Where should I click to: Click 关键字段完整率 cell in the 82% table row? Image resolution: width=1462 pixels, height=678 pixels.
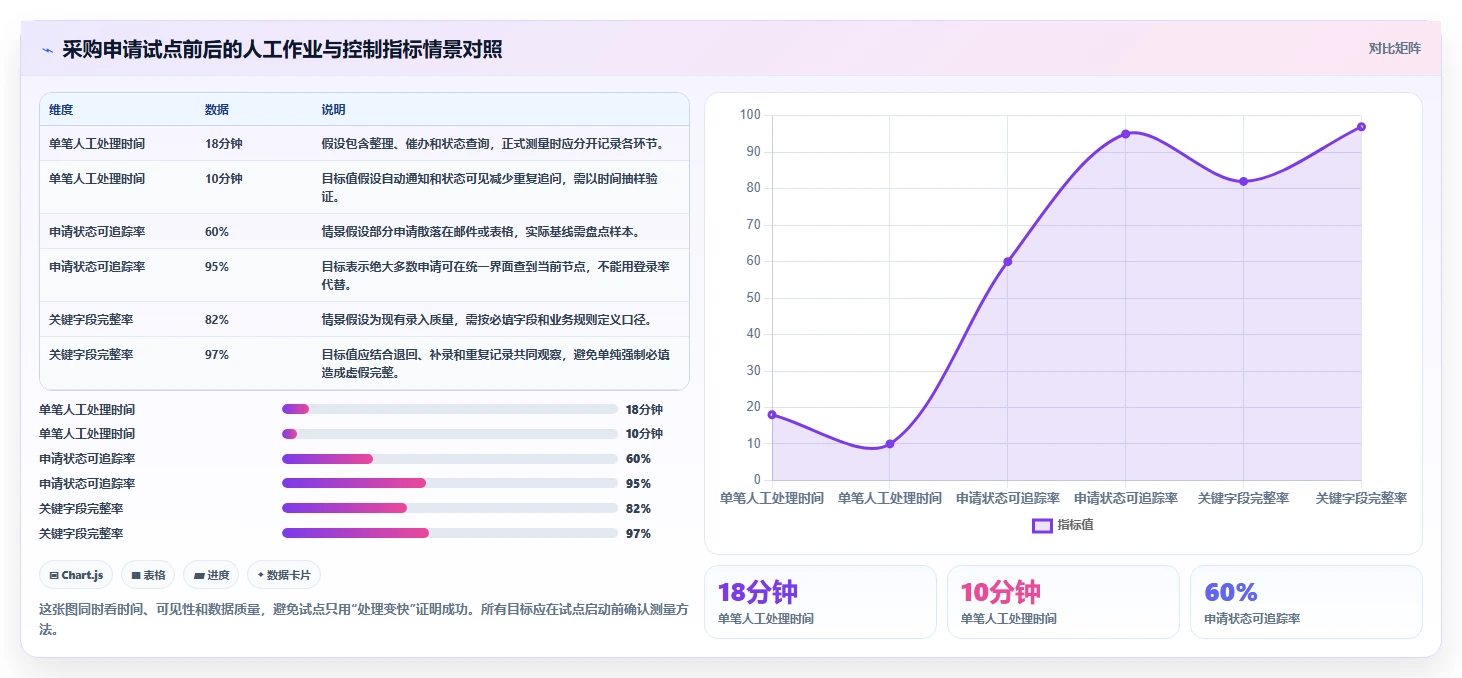91,320
